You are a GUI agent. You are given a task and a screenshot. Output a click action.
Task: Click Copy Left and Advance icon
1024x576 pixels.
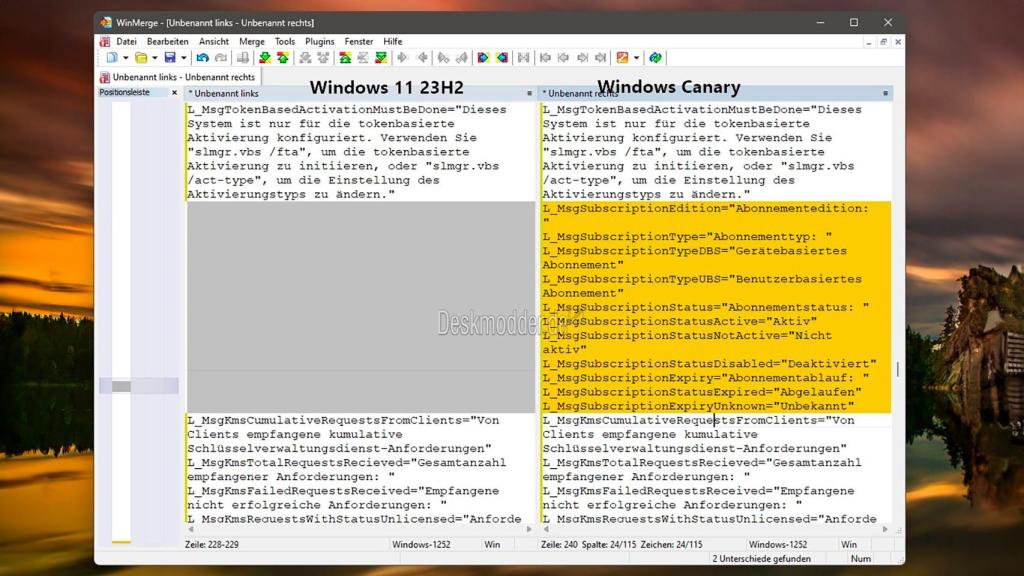coord(462,57)
